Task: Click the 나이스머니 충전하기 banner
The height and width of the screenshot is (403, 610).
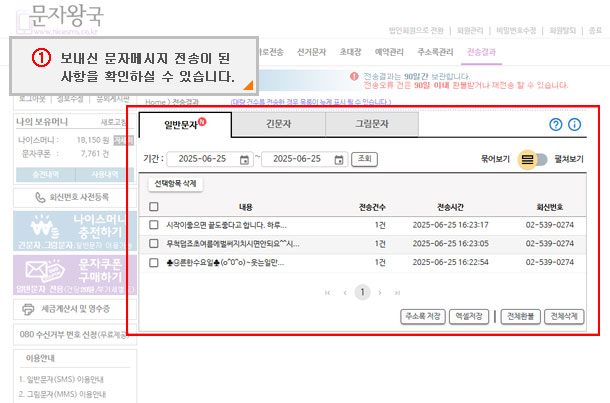Action: pos(68,230)
